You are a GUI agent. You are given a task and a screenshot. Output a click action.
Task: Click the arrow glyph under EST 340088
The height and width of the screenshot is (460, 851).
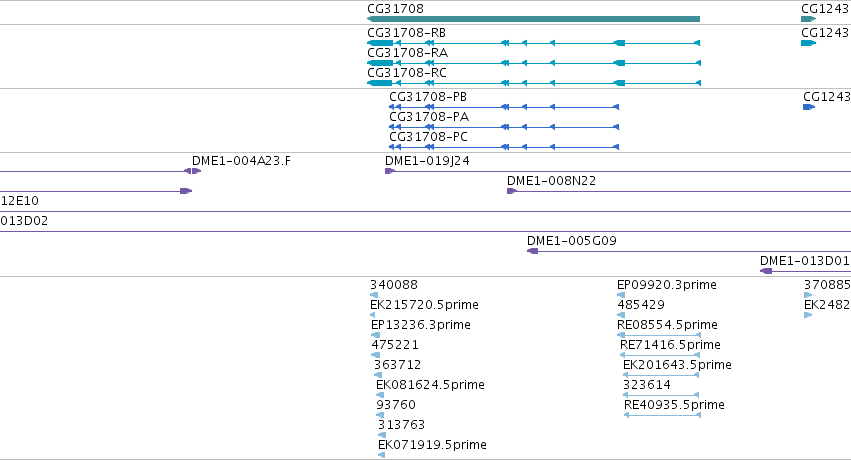374,295
